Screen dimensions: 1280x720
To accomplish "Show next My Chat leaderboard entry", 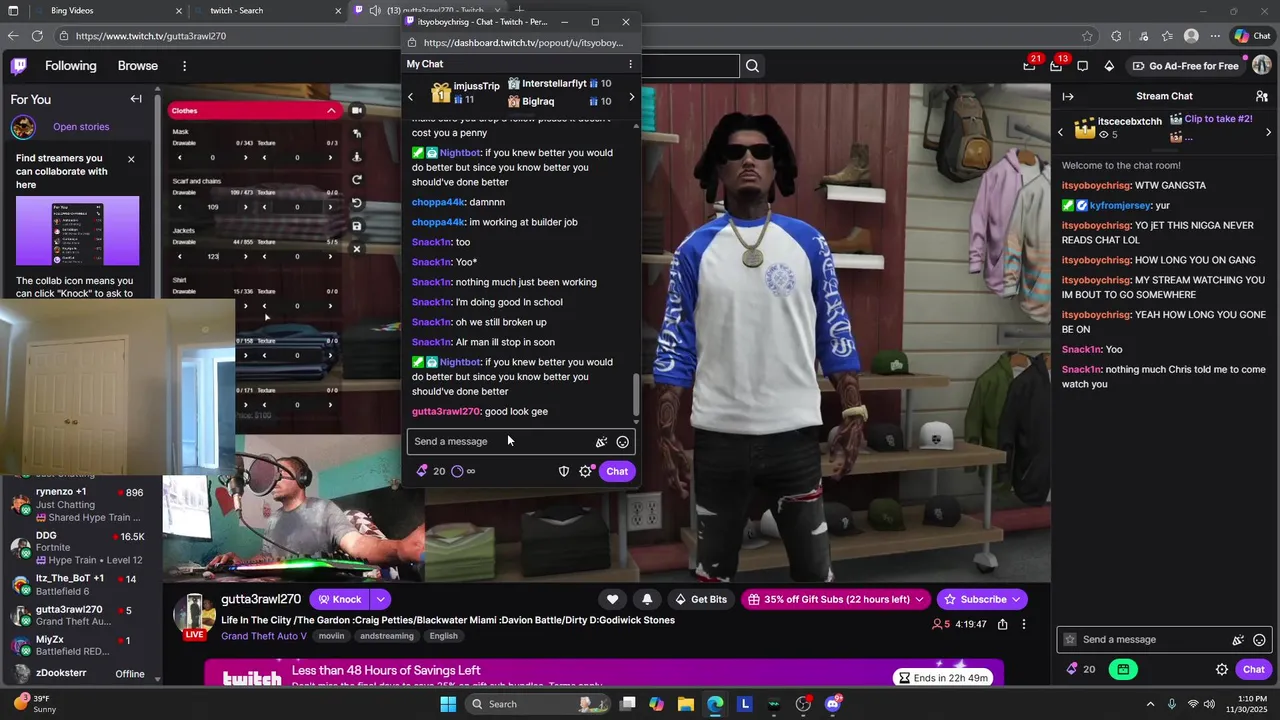I will tap(631, 97).
